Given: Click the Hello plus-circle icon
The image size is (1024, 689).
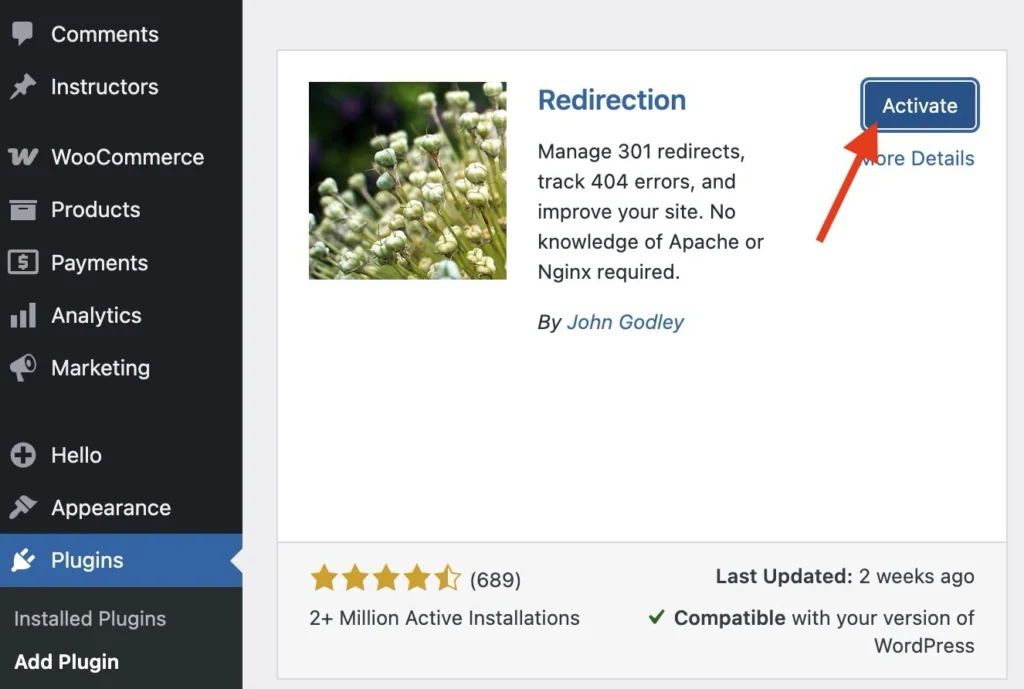Looking at the screenshot, I should [23, 455].
